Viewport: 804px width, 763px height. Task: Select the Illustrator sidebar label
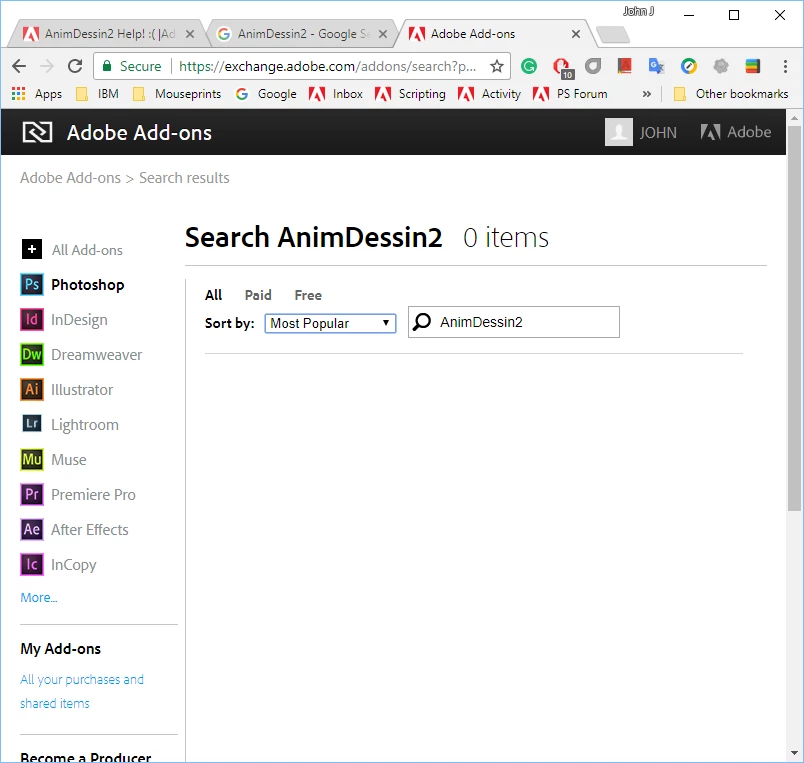82,390
